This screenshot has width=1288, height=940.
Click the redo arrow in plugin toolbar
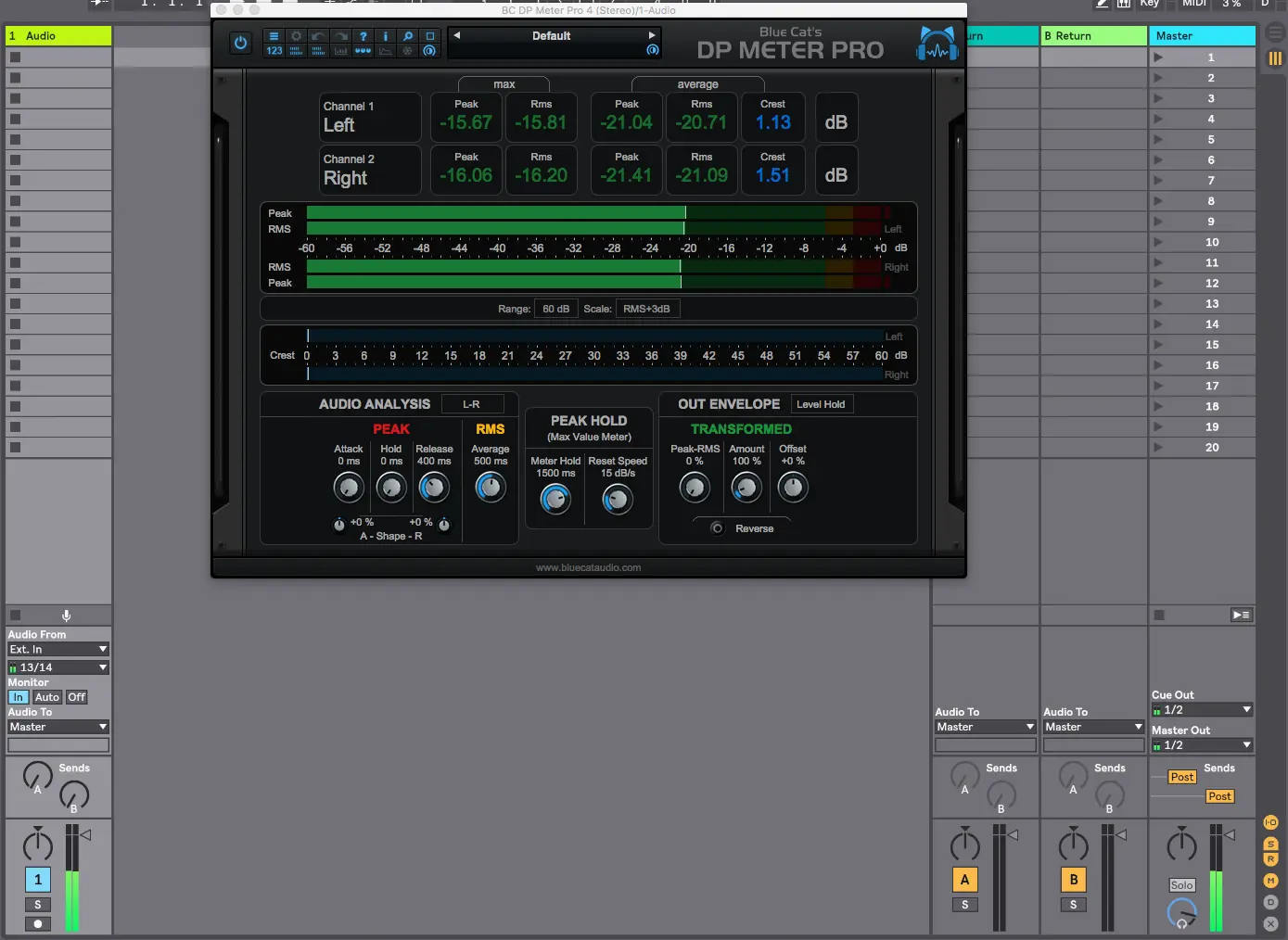340,36
